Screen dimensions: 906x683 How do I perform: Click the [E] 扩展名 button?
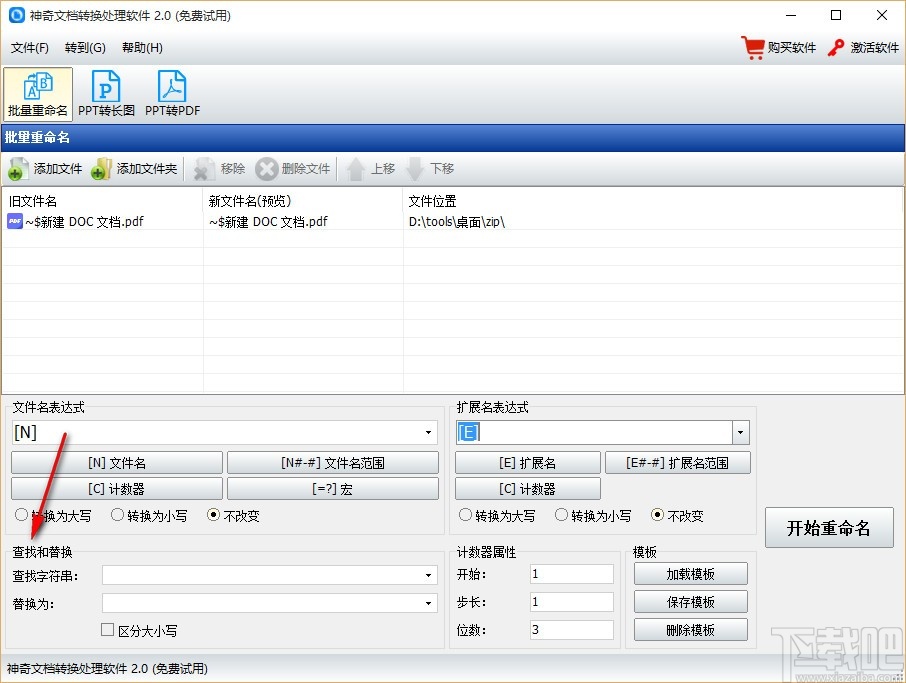click(x=528, y=463)
